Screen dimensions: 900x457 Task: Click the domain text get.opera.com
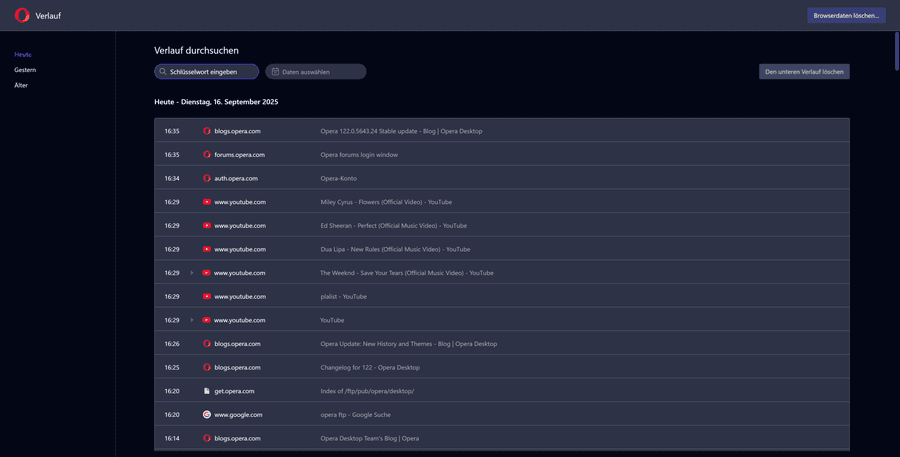pos(234,391)
